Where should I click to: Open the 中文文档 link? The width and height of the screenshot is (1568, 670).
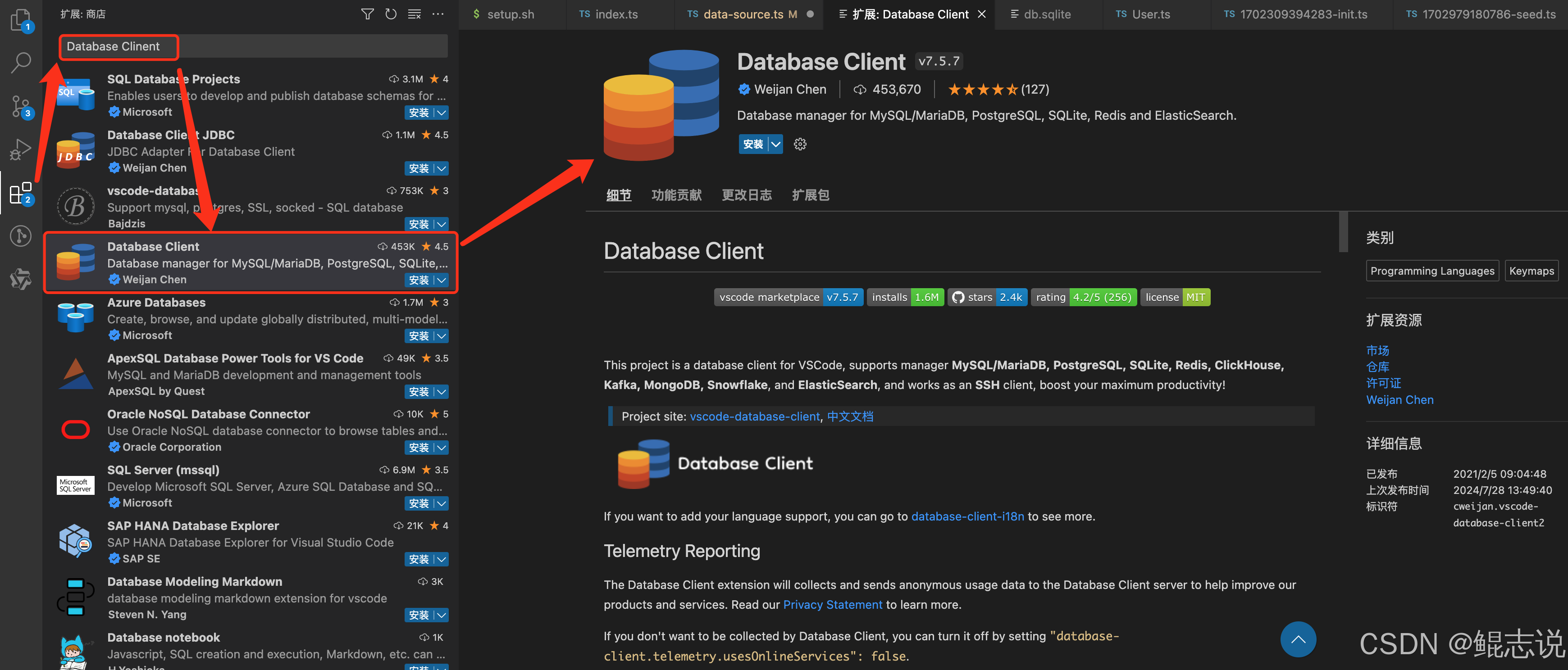(850, 416)
